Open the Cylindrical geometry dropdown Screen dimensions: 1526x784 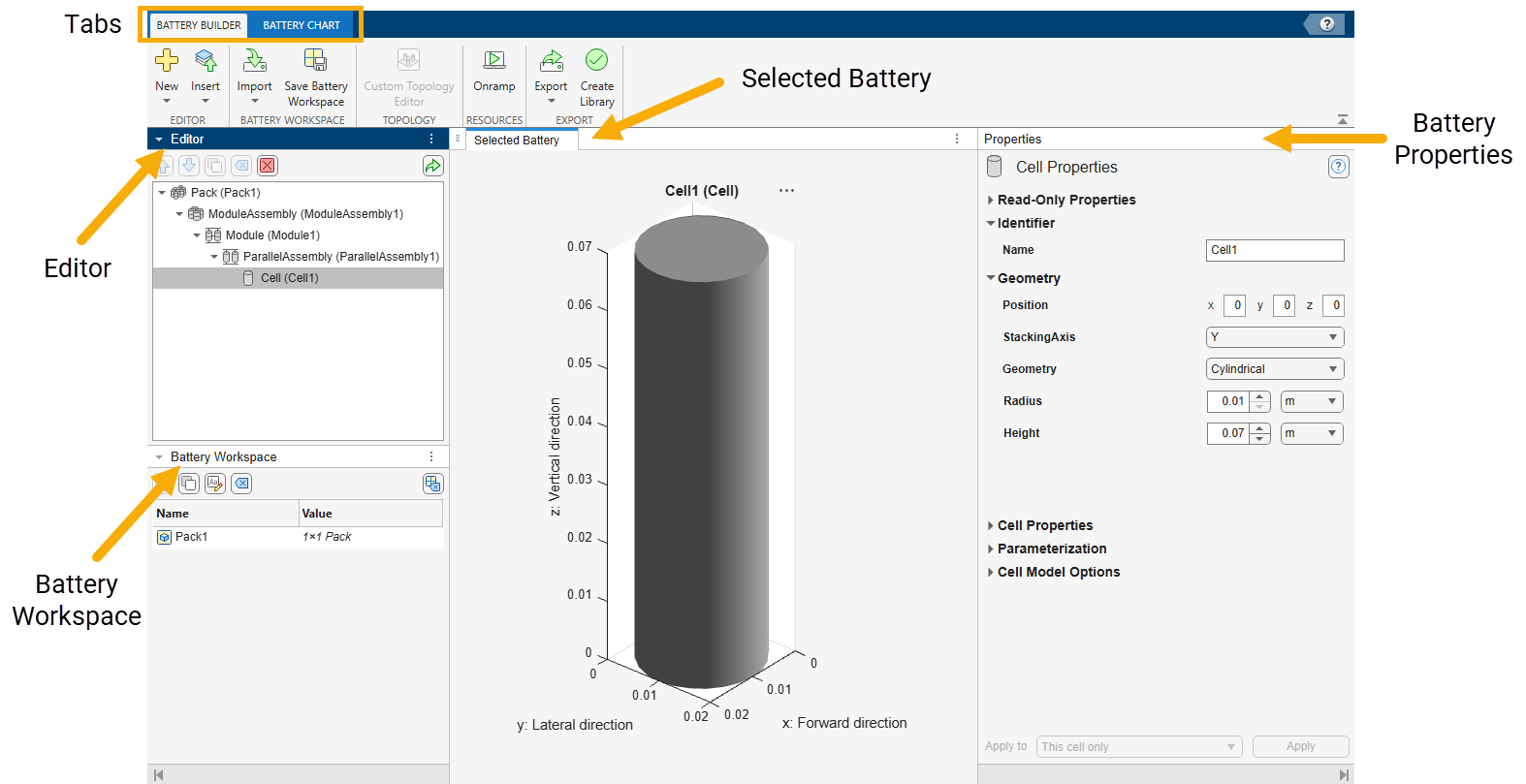(x=1275, y=369)
